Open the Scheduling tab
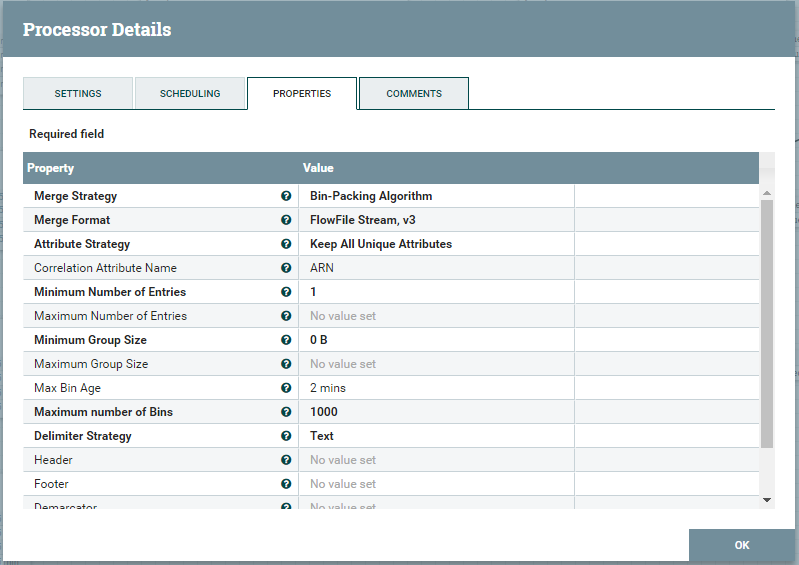This screenshot has width=799, height=565. (190, 93)
